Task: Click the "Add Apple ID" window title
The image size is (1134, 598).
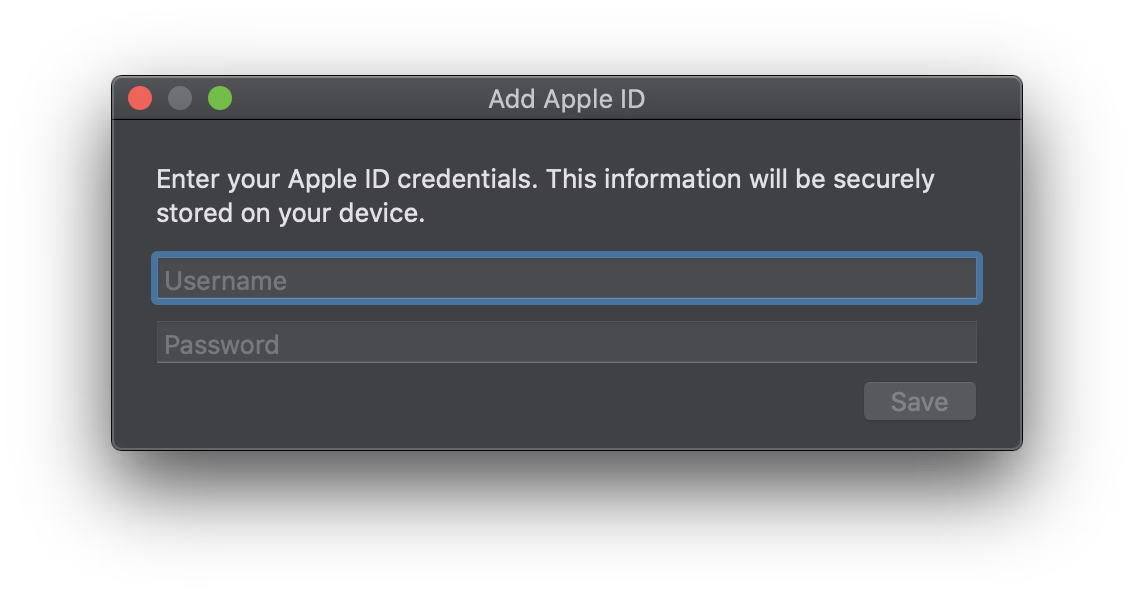Action: [566, 99]
